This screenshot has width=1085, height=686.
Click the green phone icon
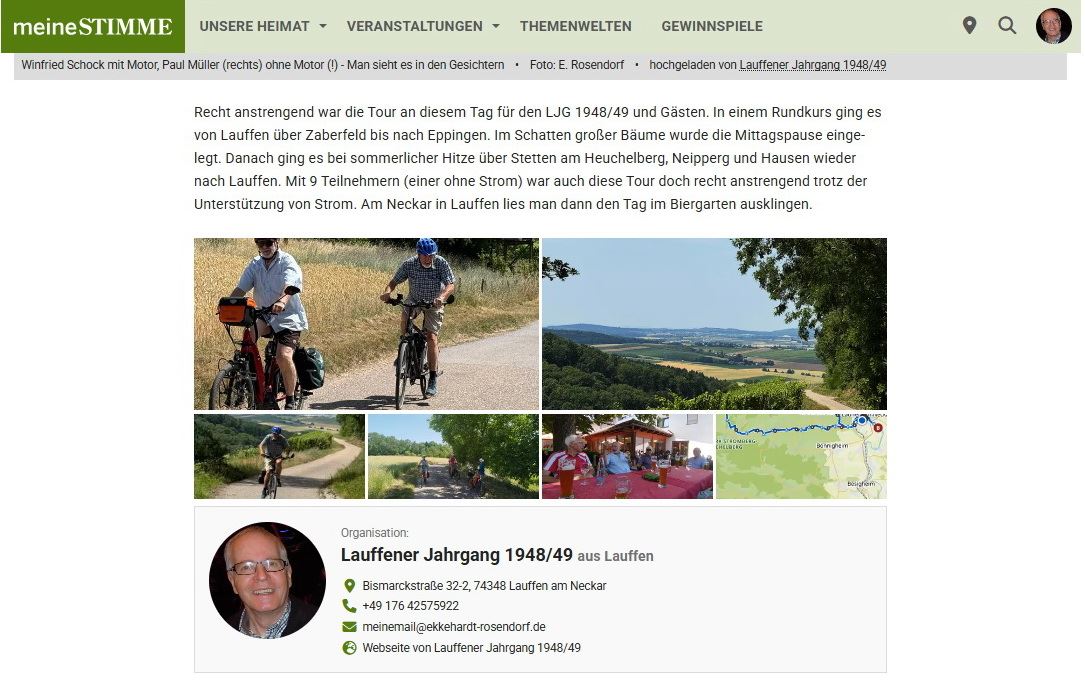click(349, 606)
